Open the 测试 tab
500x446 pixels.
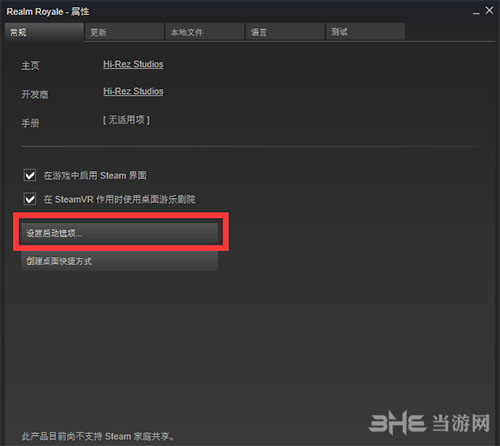(x=365, y=32)
